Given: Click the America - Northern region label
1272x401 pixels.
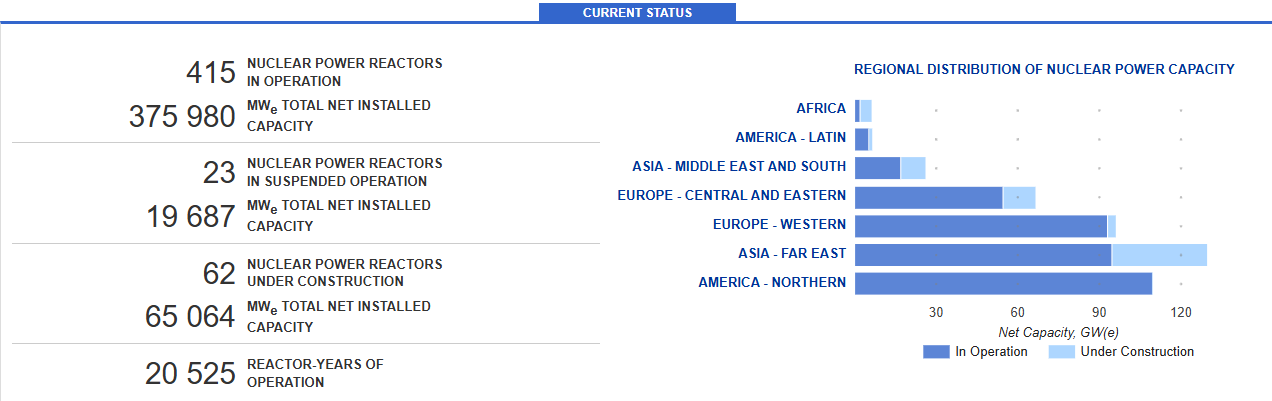Looking at the screenshot, I should (772, 283).
